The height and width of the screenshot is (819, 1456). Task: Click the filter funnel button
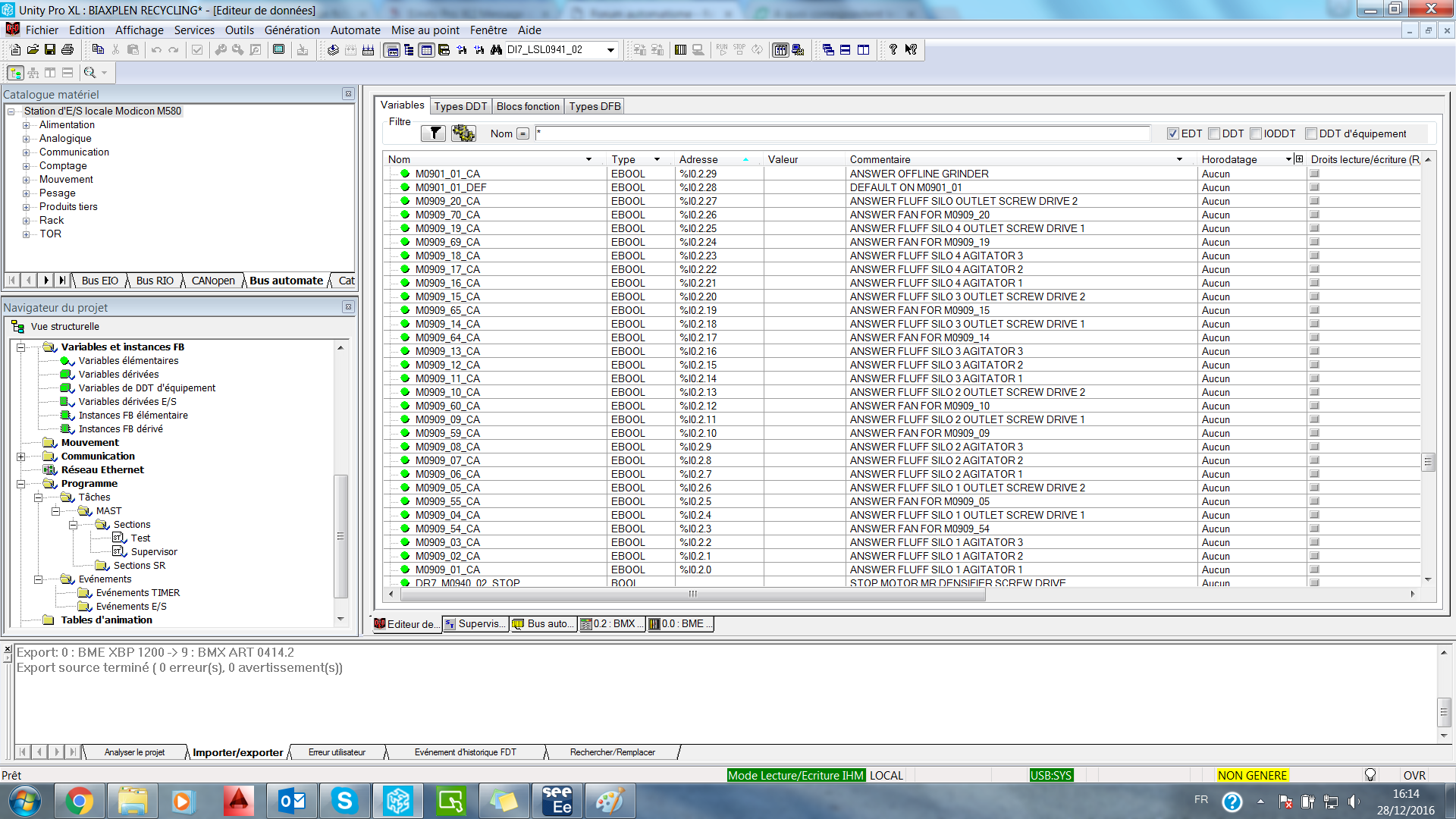[434, 133]
